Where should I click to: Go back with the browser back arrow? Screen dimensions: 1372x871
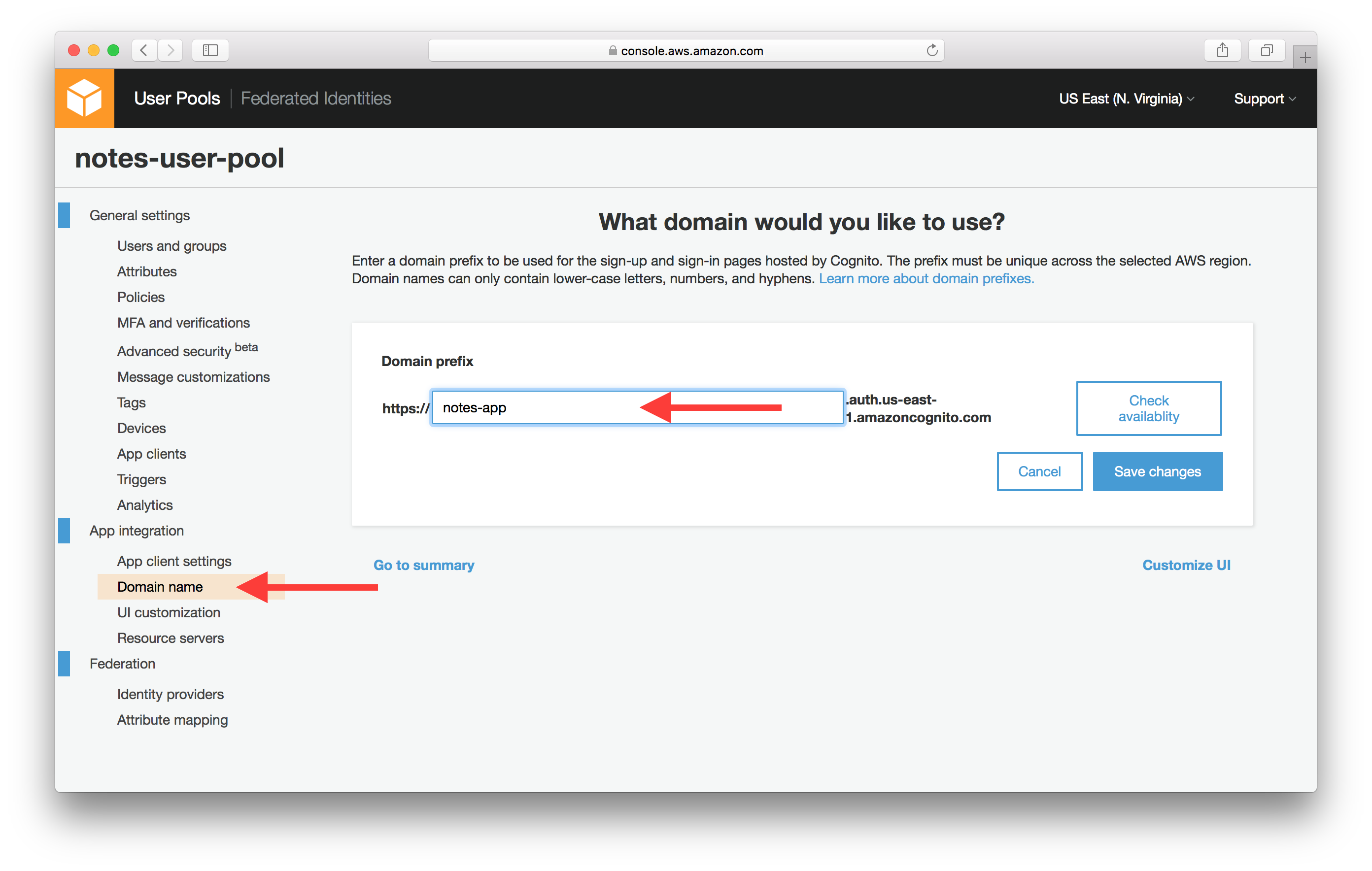coord(144,50)
